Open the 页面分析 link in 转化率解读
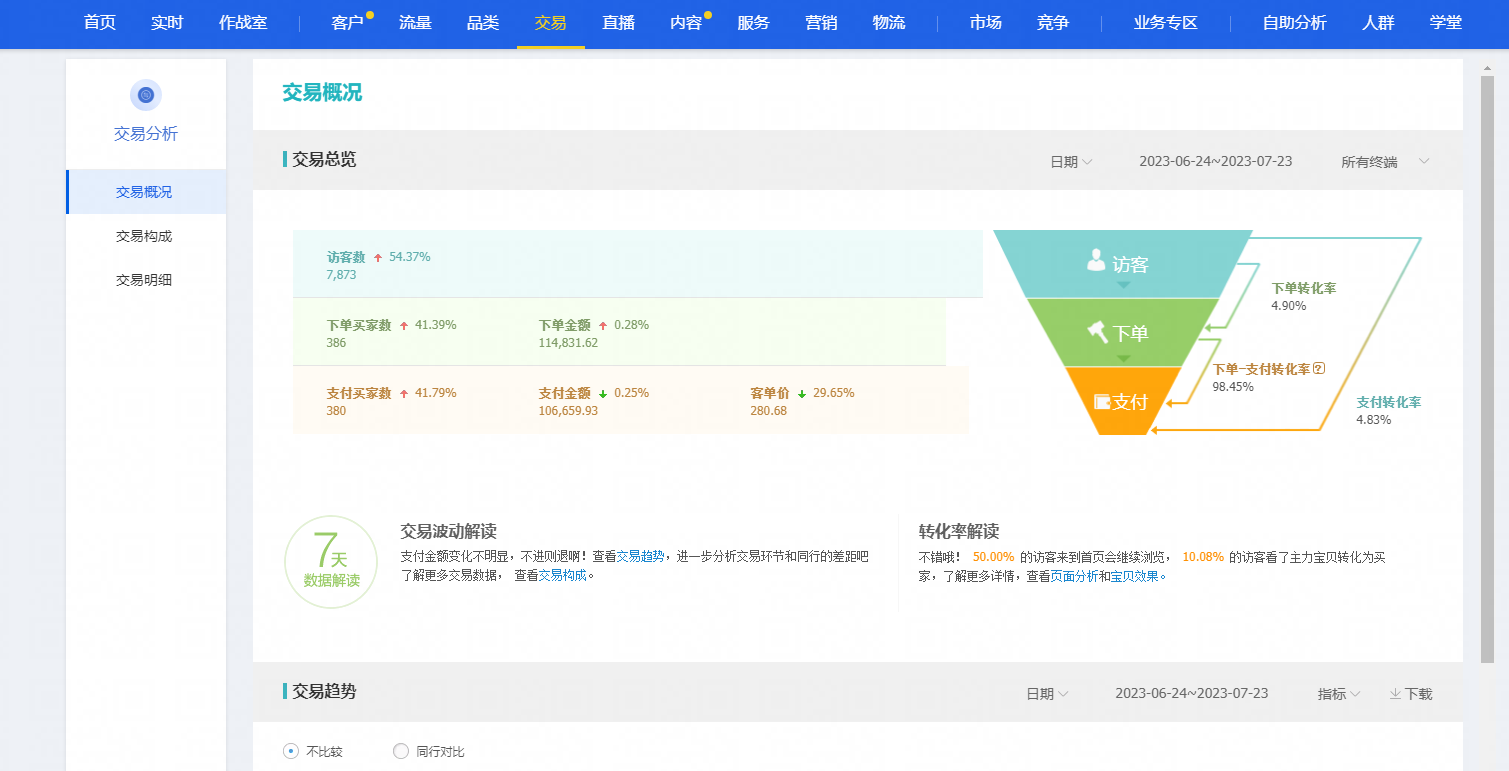This screenshot has height=771, width=1509. [x=1074, y=576]
